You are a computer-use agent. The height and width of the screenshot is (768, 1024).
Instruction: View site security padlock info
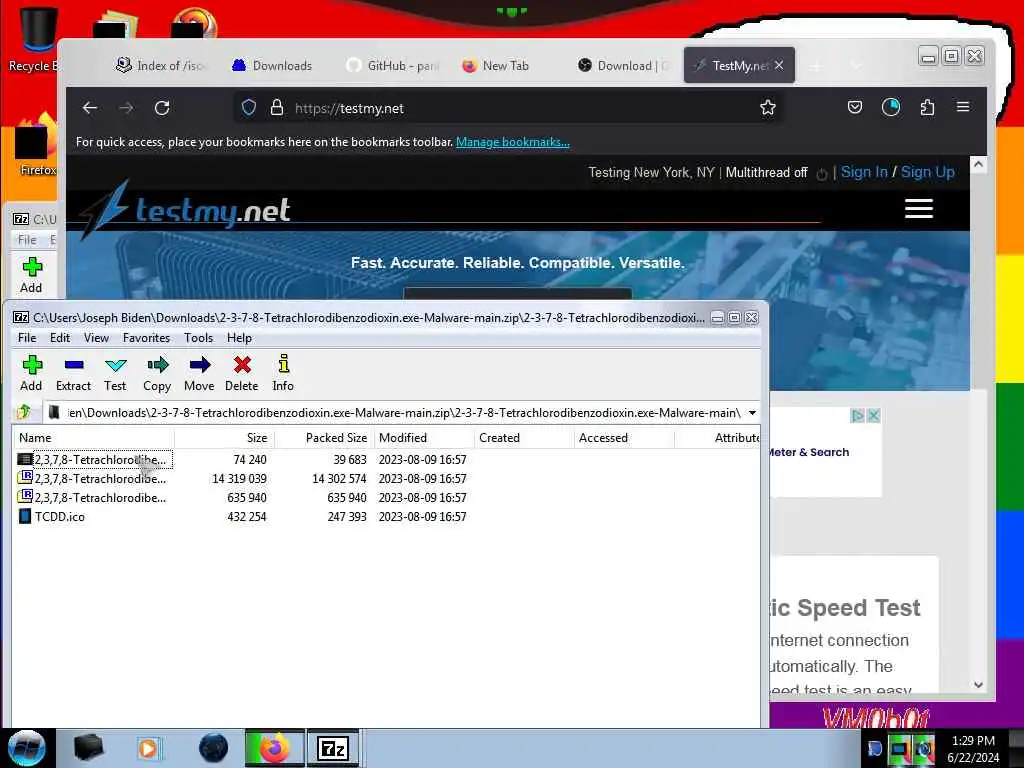(x=277, y=108)
